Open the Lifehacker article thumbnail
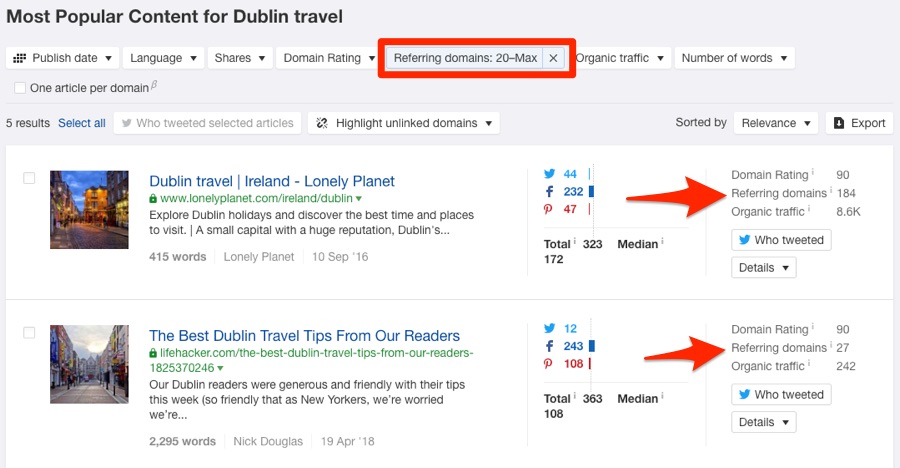 pos(89,364)
